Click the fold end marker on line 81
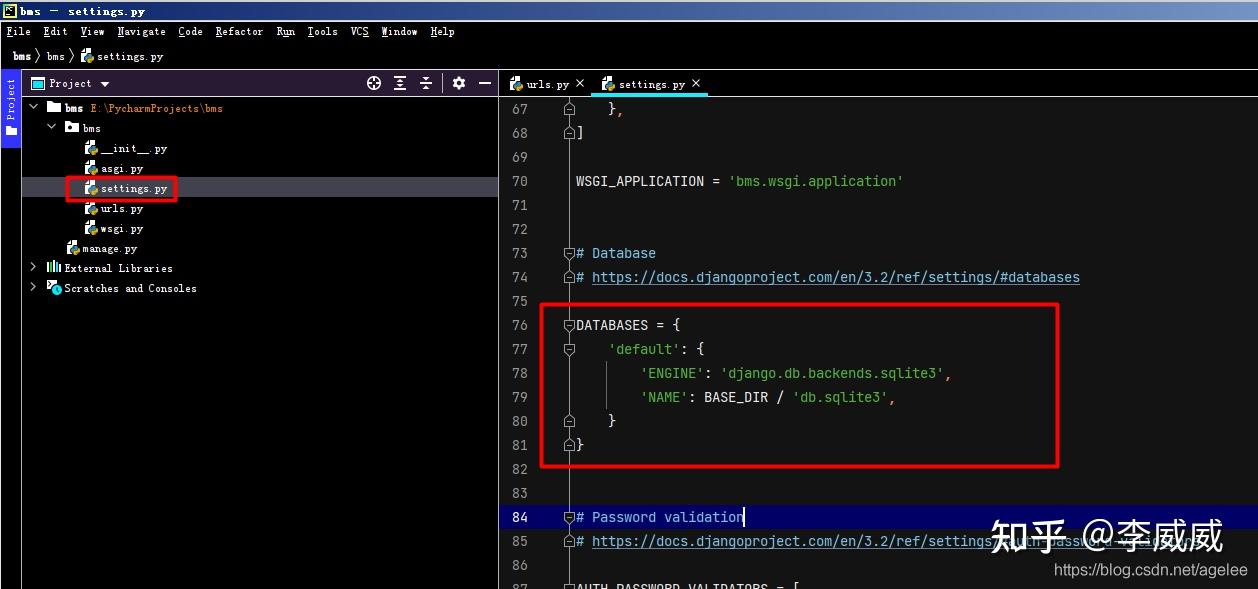1258x589 pixels. [x=569, y=443]
